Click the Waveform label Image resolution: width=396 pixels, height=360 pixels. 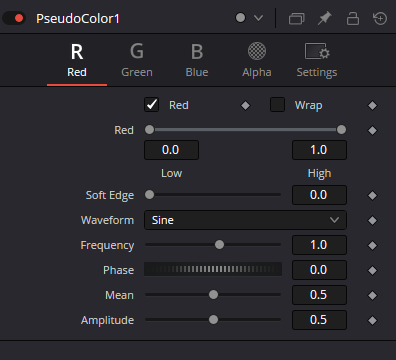pyautogui.click(x=107, y=220)
